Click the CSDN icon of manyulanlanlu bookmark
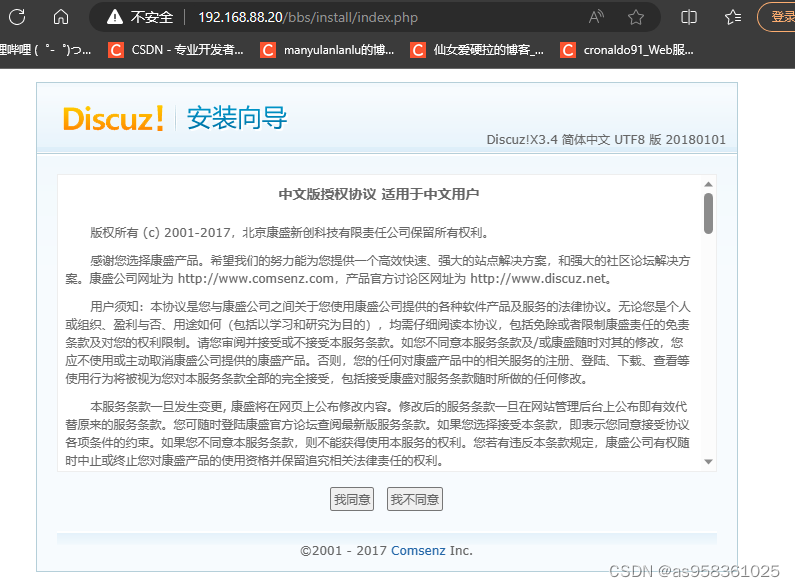This screenshot has width=795, height=587. coord(268,50)
